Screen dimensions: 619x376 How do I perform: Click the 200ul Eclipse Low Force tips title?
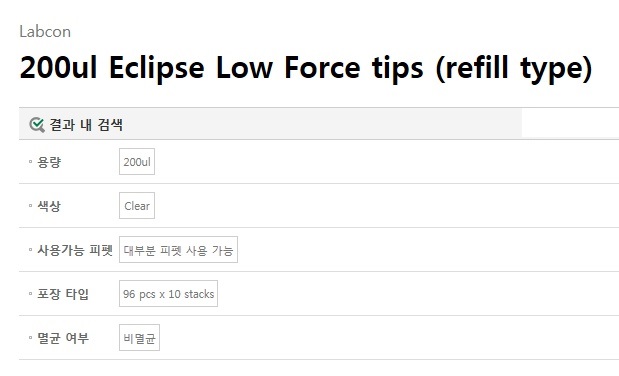(306, 68)
